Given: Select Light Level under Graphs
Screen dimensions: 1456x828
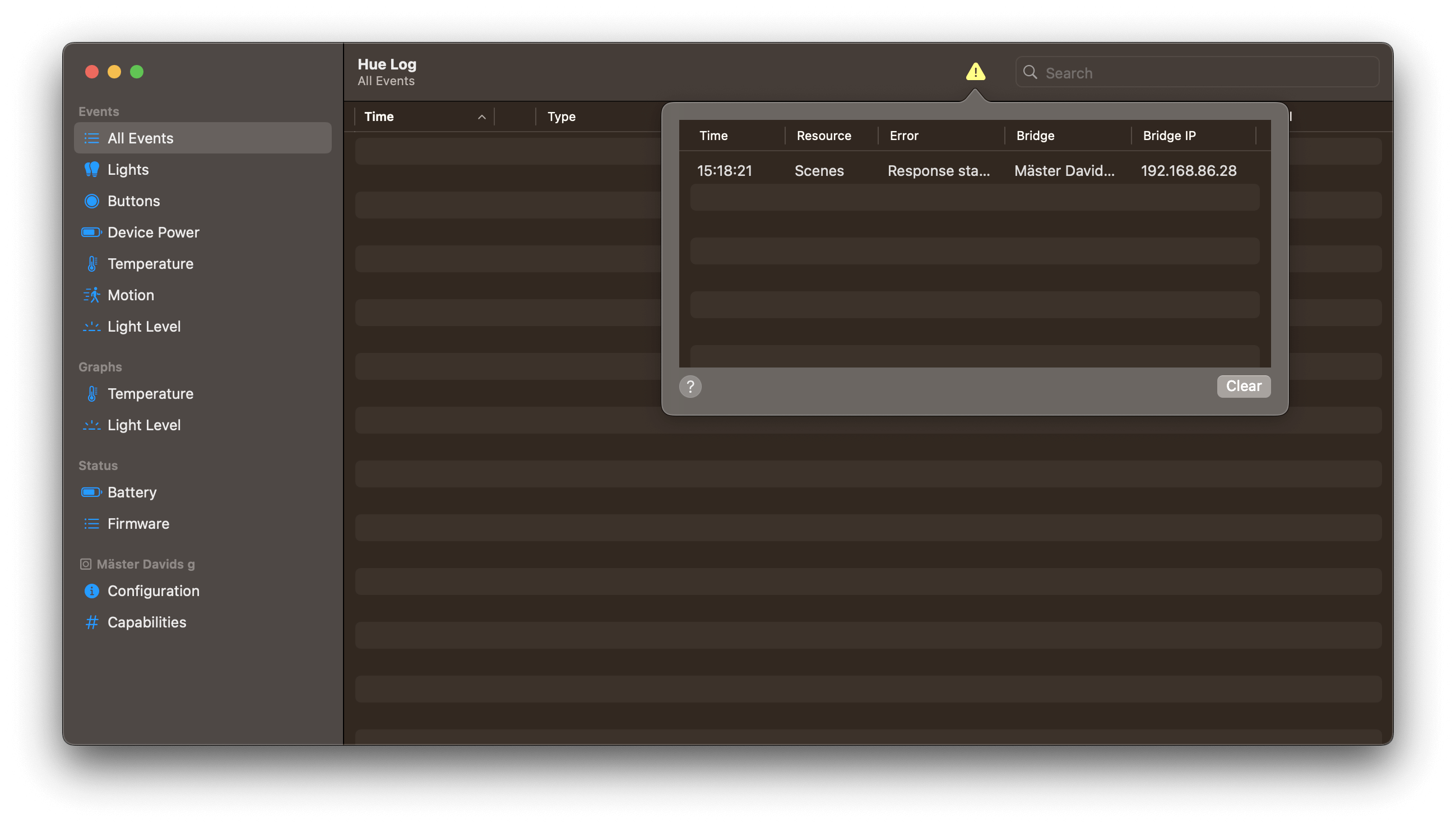Looking at the screenshot, I should pos(92,425).
